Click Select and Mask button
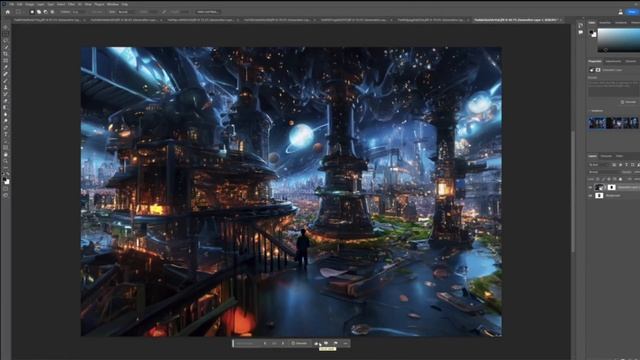 [207, 12]
